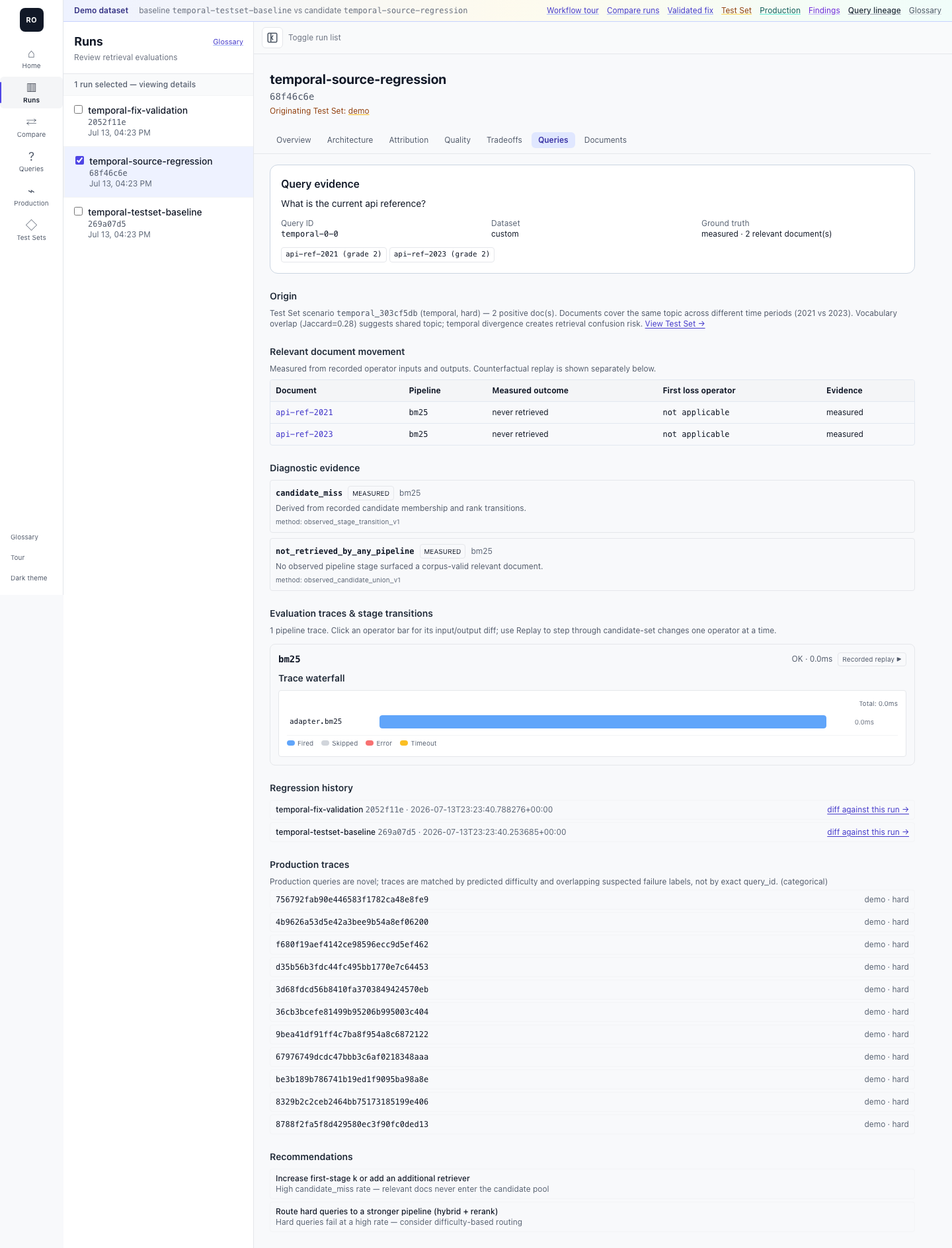Screen dimensions: 952x1248
Task: Open api-ref-2023 document link
Action: [304, 434]
